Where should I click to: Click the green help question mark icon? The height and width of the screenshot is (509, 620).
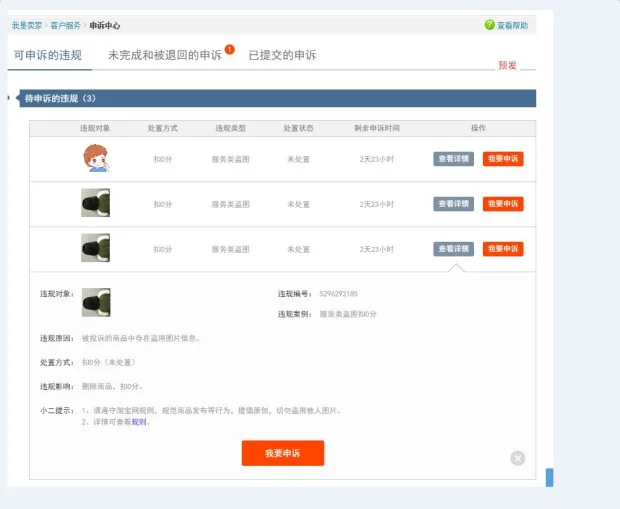coord(489,25)
